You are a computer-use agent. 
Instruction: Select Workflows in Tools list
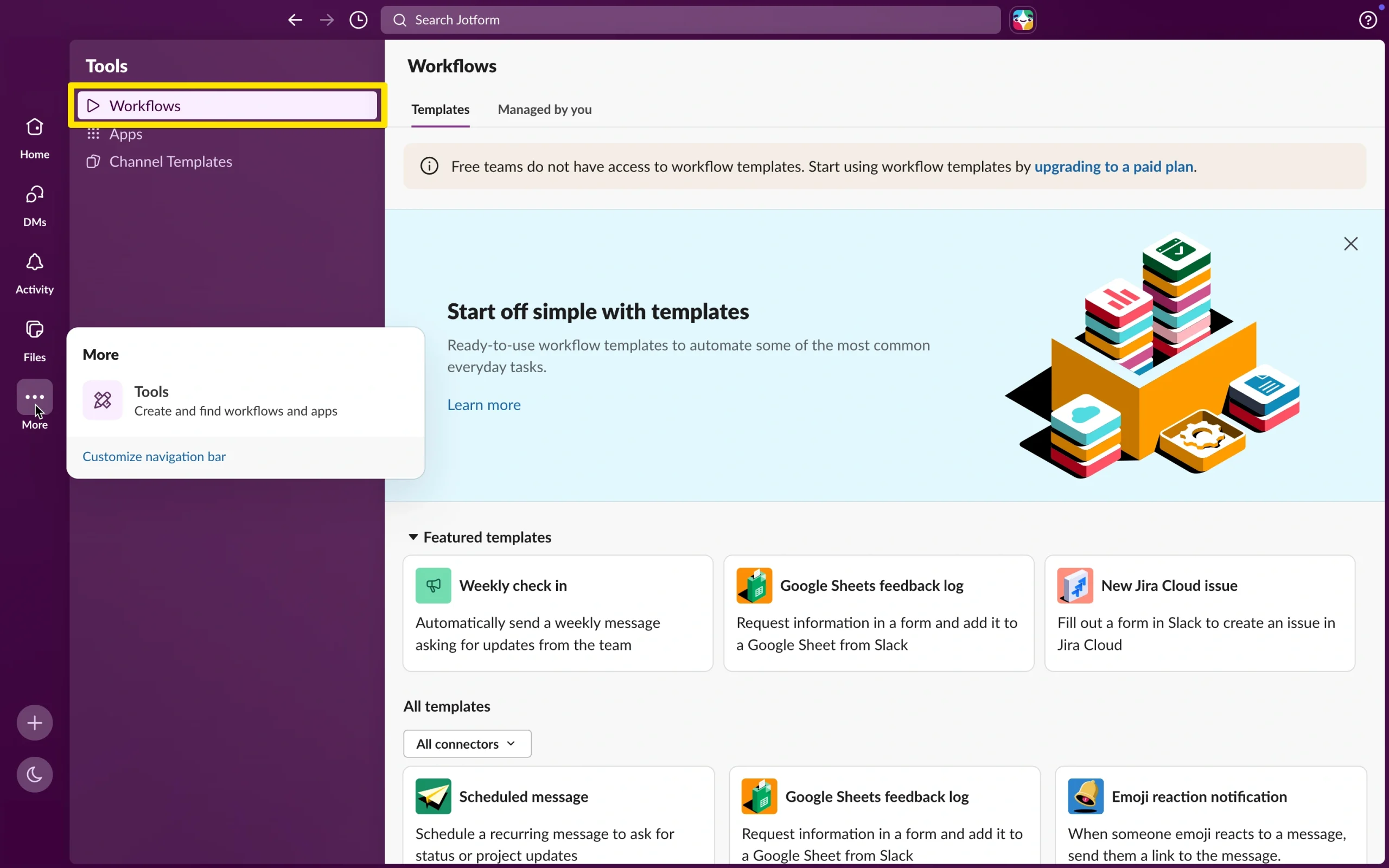pyautogui.click(x=227, y=106)
